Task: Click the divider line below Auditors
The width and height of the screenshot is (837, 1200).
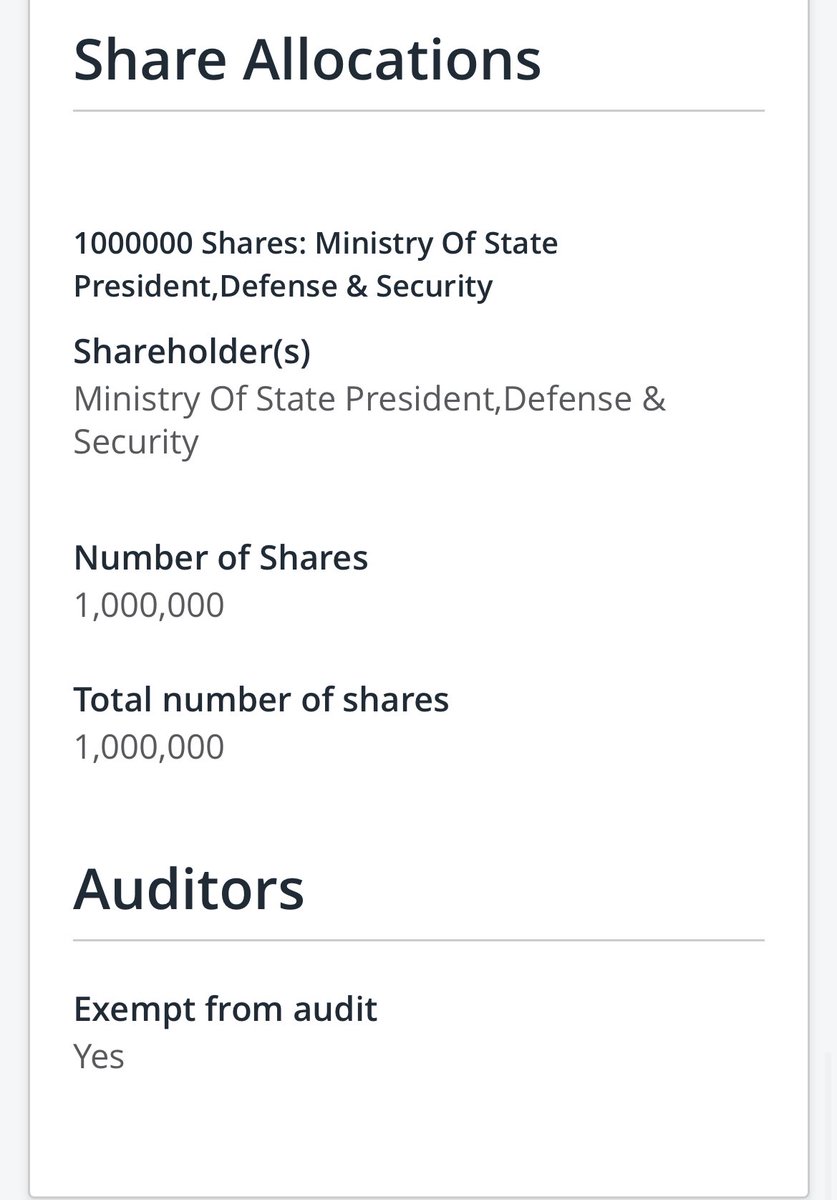Action: point(418,940)
